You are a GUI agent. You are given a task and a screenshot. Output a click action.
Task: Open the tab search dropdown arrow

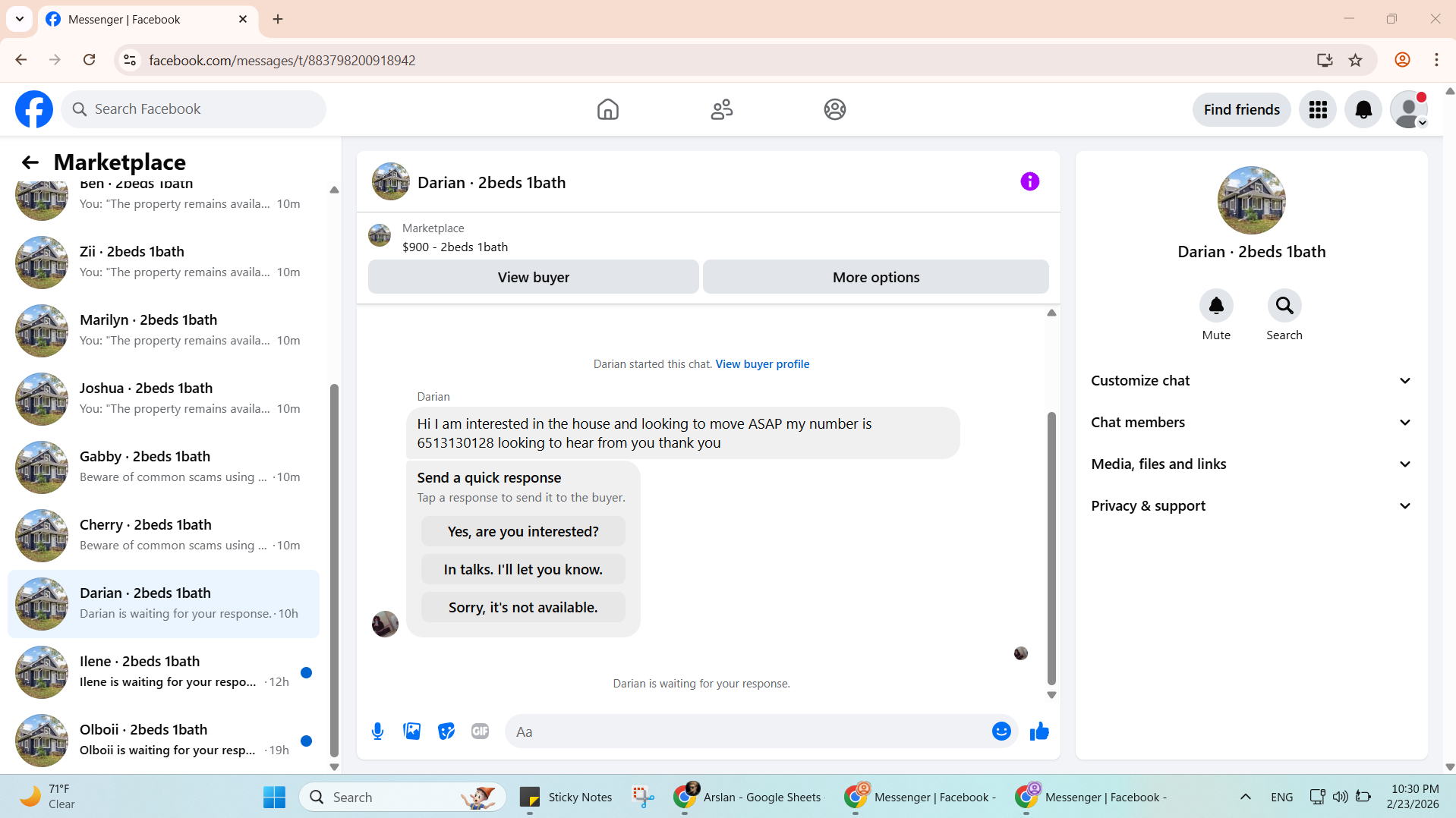[x=20, y=19]
